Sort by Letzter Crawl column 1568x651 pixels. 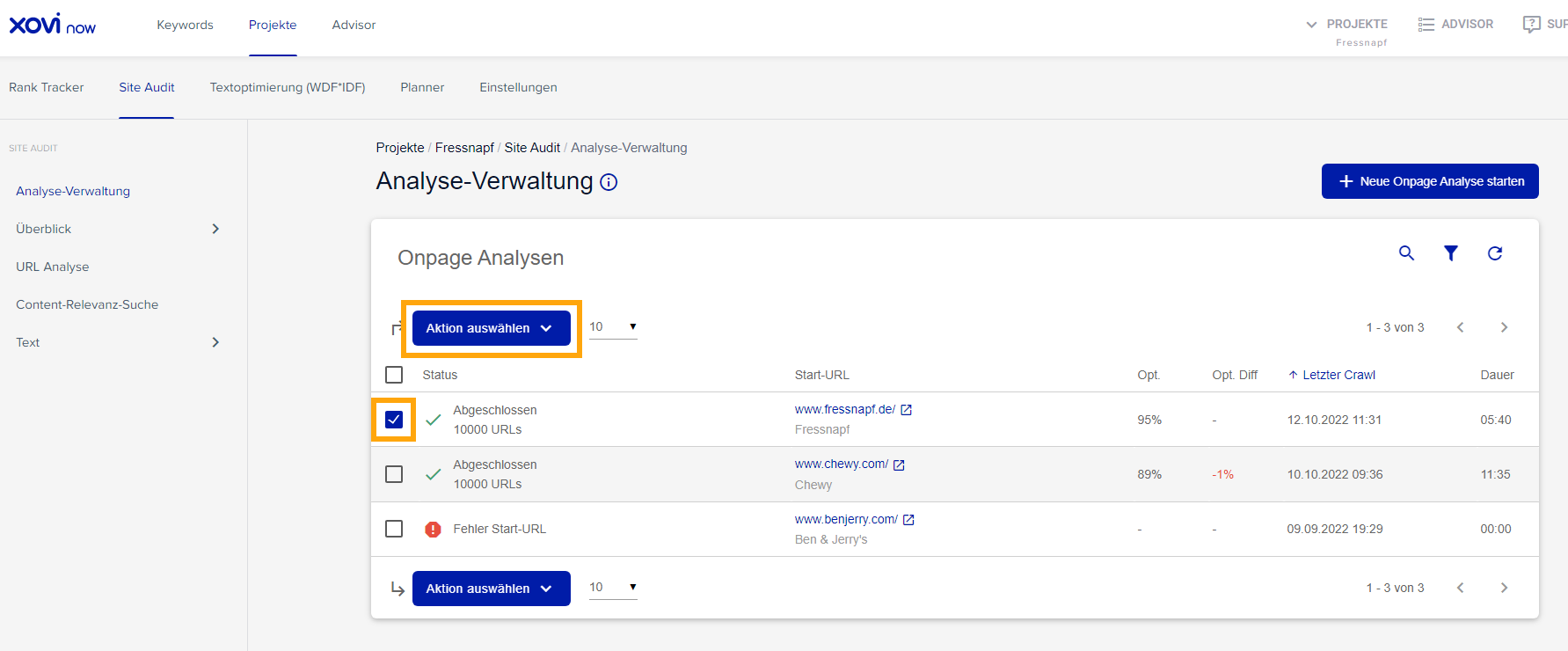pyautogui.click(x=1332, y=375)
